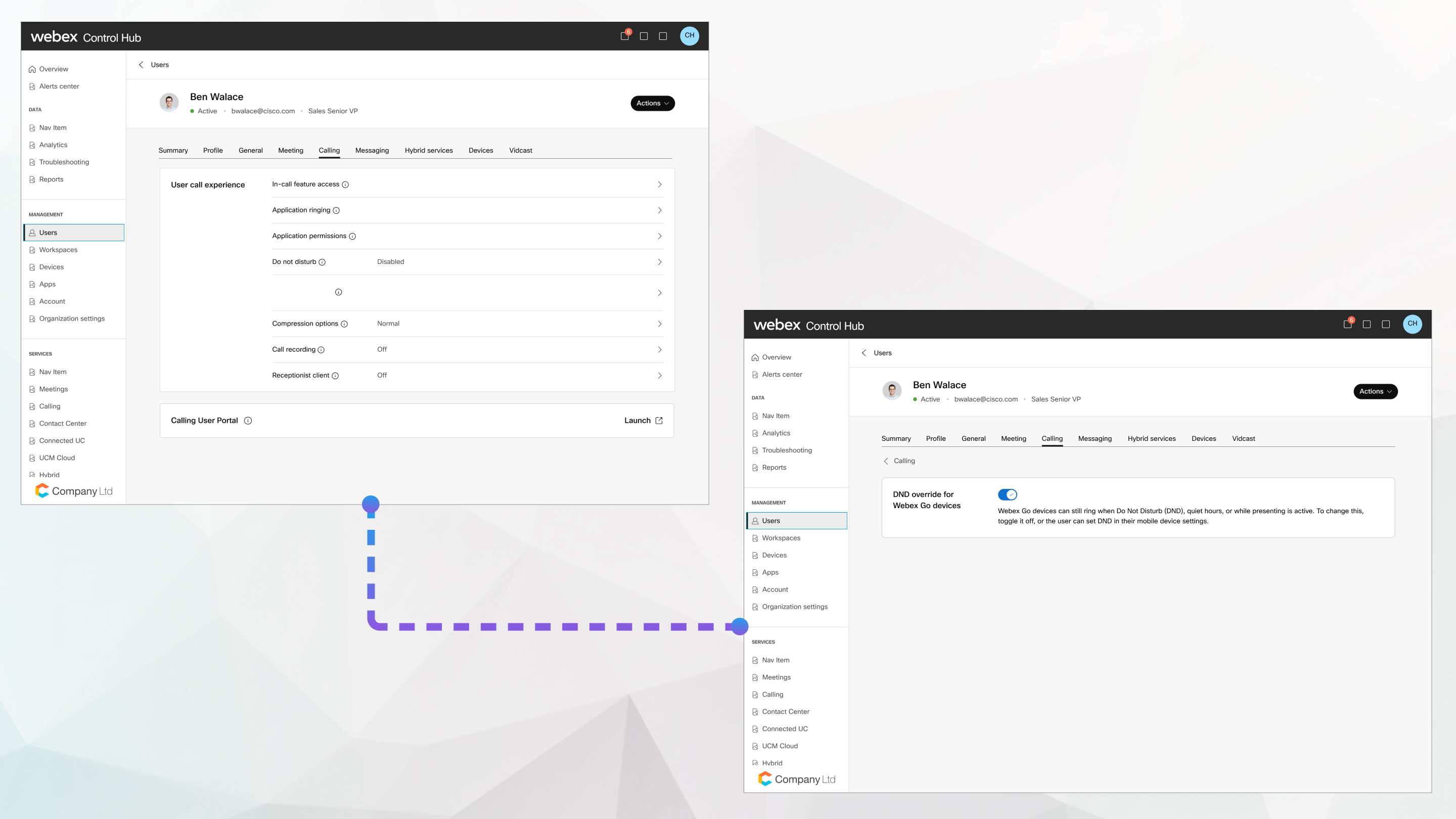This screenshot has width=1456, height=819.
Task: Click info icon beside Application permissions
Action: coord(352,236)
